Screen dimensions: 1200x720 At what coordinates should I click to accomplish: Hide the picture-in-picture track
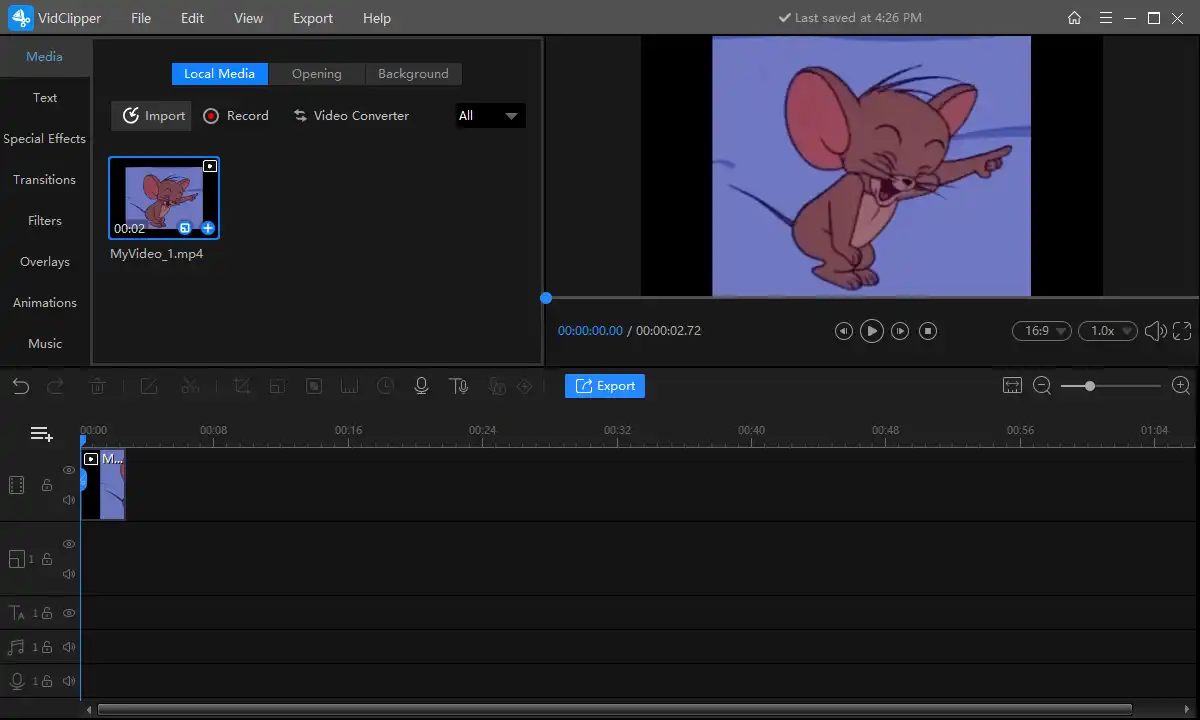tap(69, 544)
